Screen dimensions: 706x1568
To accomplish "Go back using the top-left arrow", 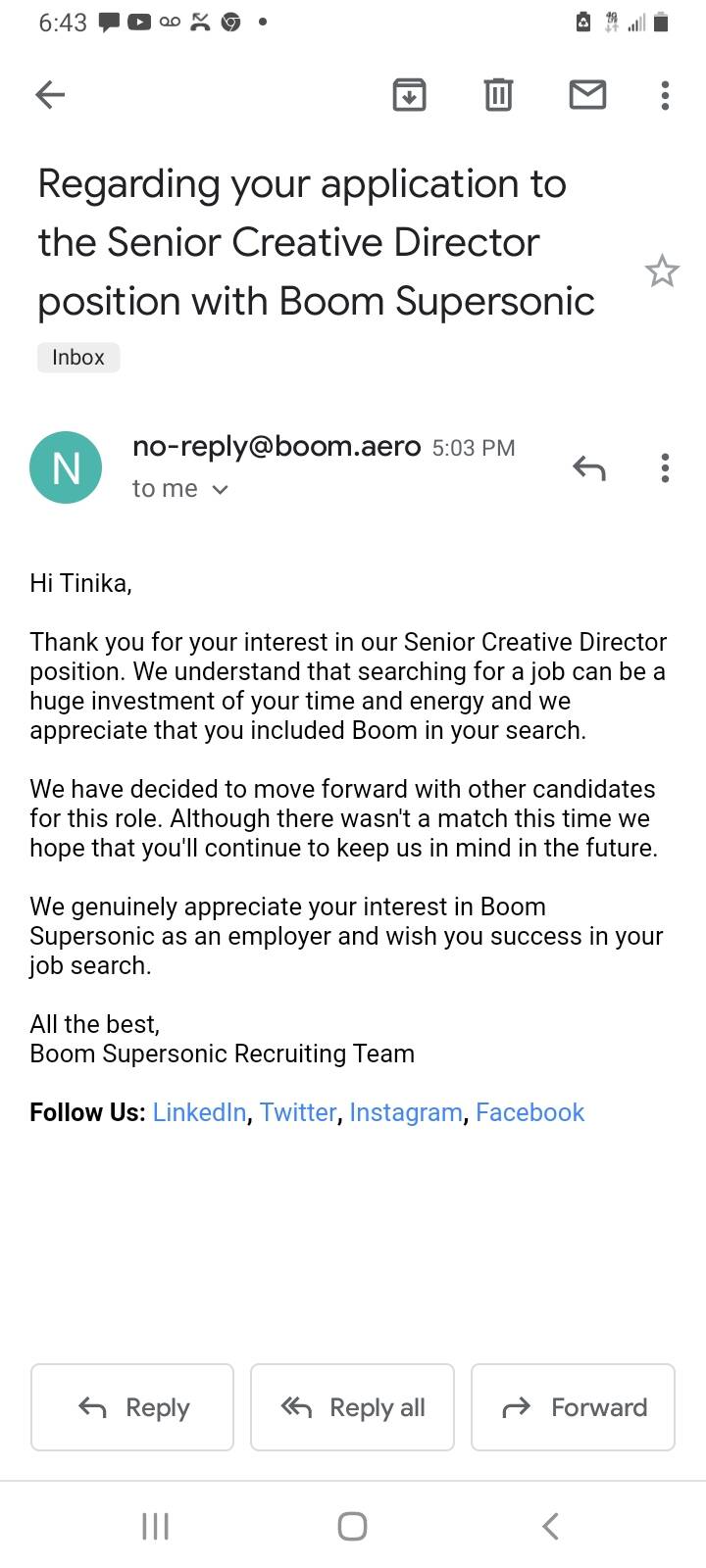I will pyautogui.click(x=50, y=94).
